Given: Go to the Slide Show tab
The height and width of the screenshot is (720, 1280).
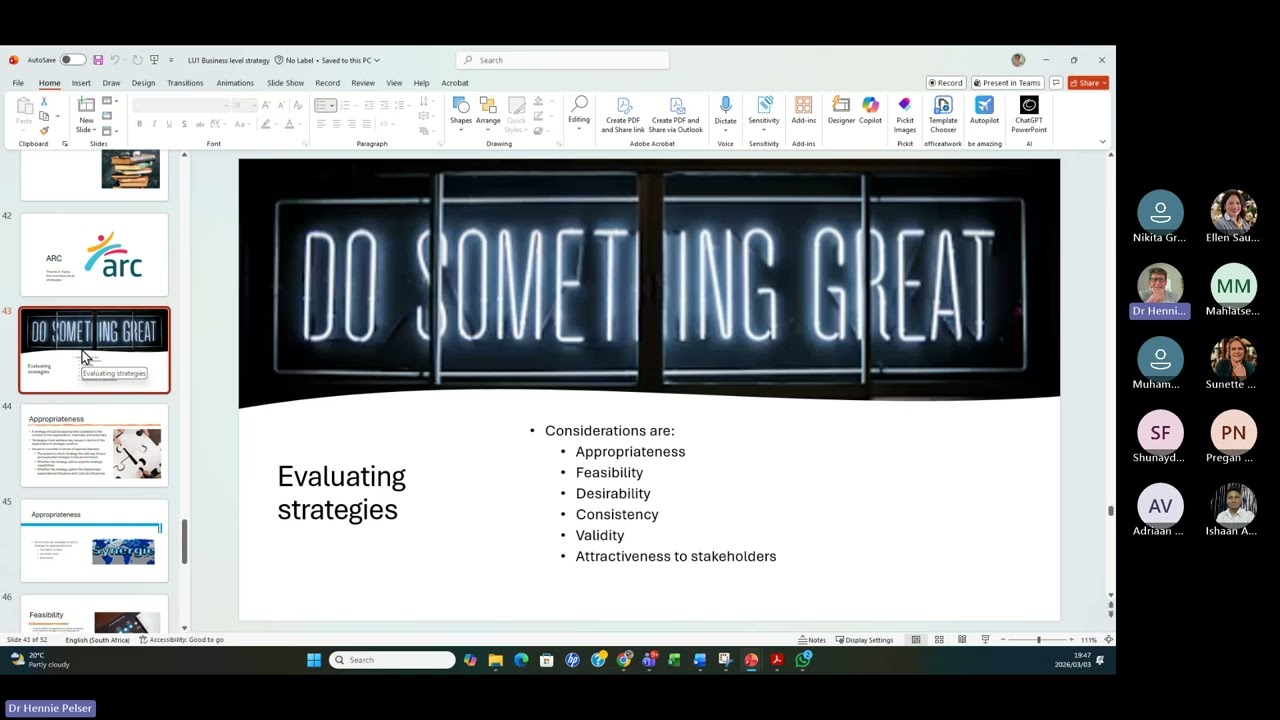Looking at the screenshot, I should [x=285, y=83].
